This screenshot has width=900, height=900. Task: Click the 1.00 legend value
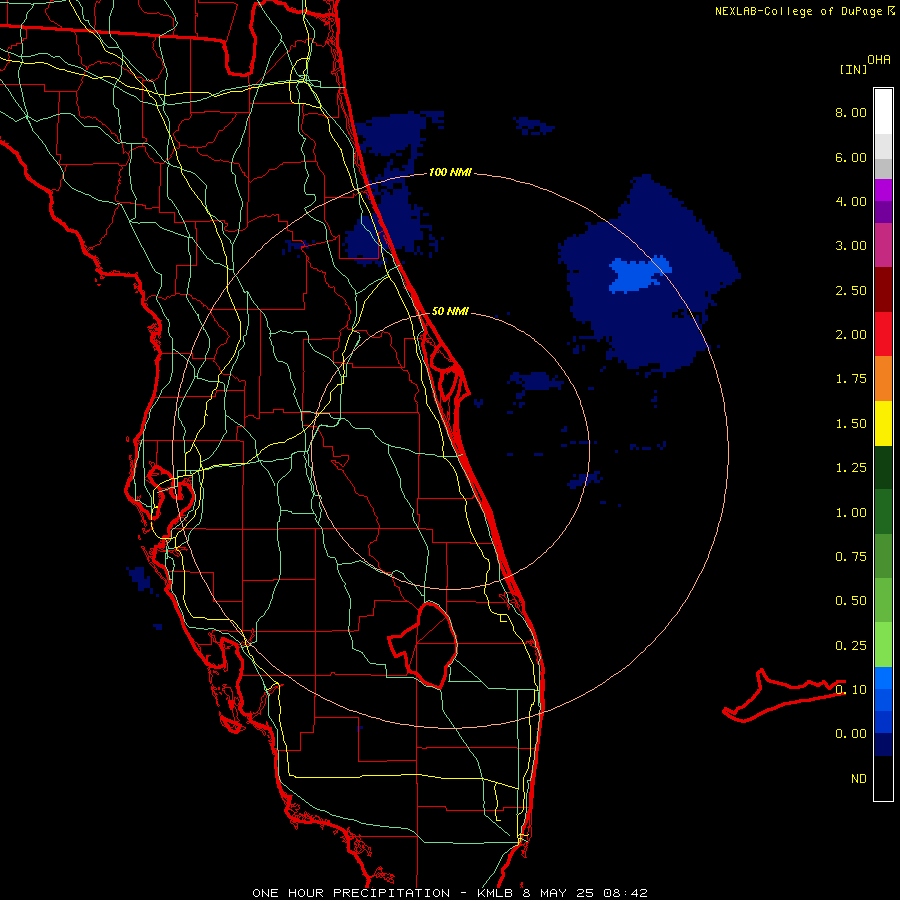(851, 513)
